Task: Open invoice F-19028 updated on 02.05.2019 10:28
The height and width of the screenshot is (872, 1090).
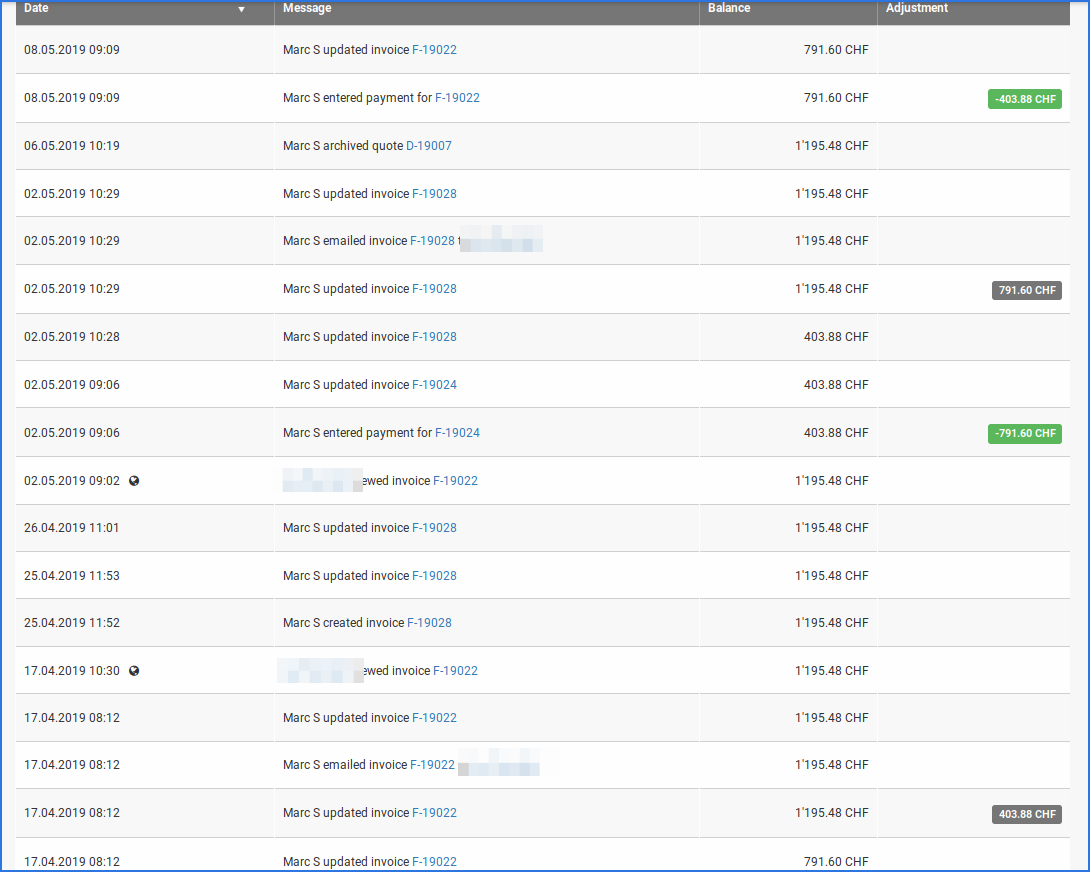Action: (x=434, y=337)
